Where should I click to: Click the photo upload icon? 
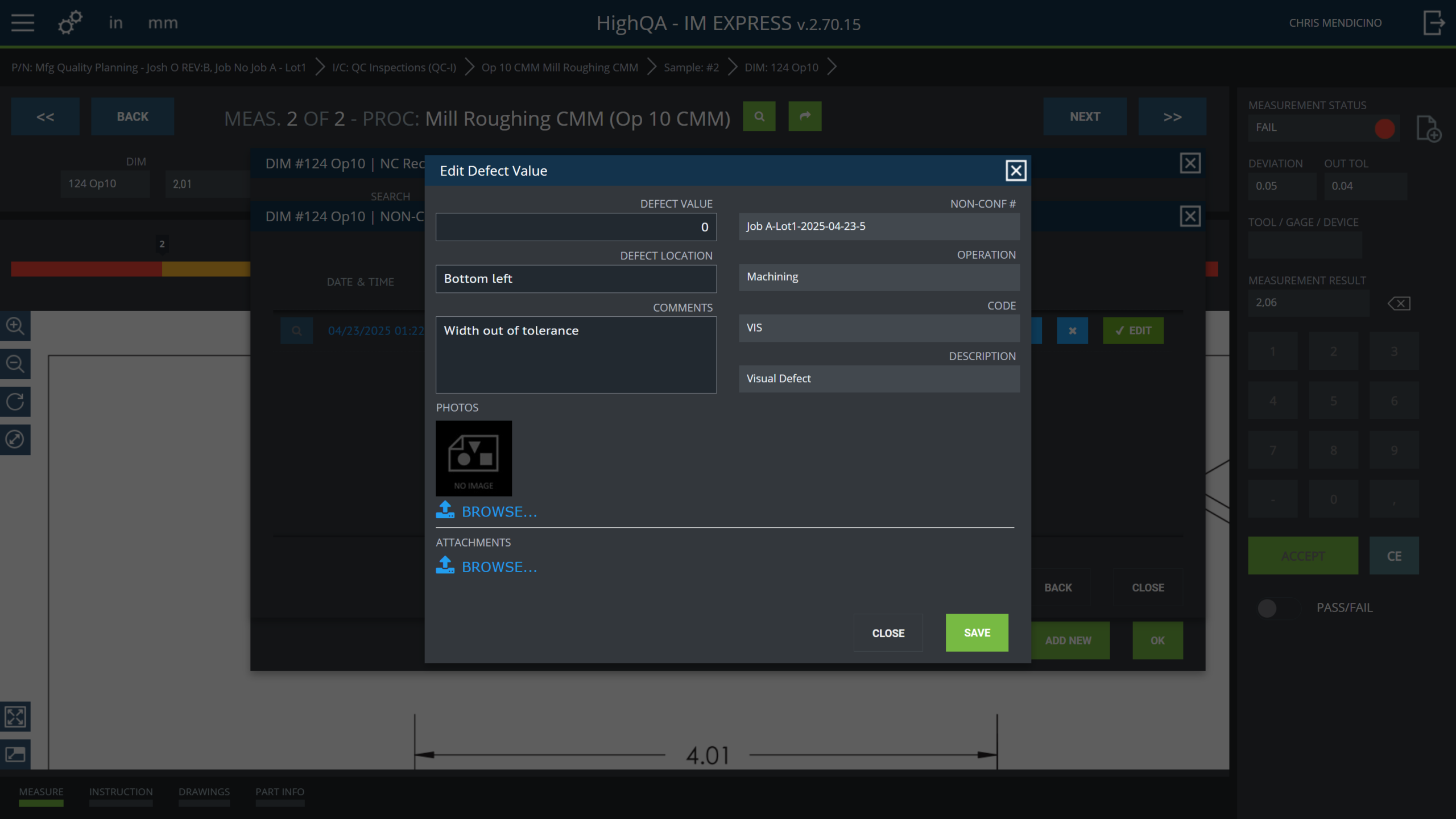point(445,510)
